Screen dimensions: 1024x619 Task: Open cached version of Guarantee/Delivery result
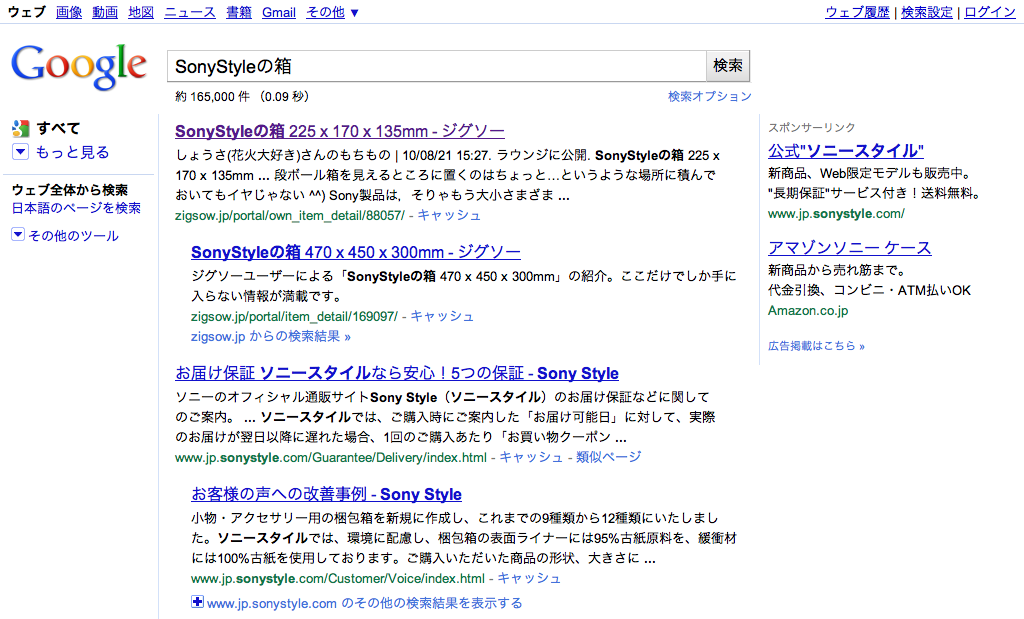(531, 457)
